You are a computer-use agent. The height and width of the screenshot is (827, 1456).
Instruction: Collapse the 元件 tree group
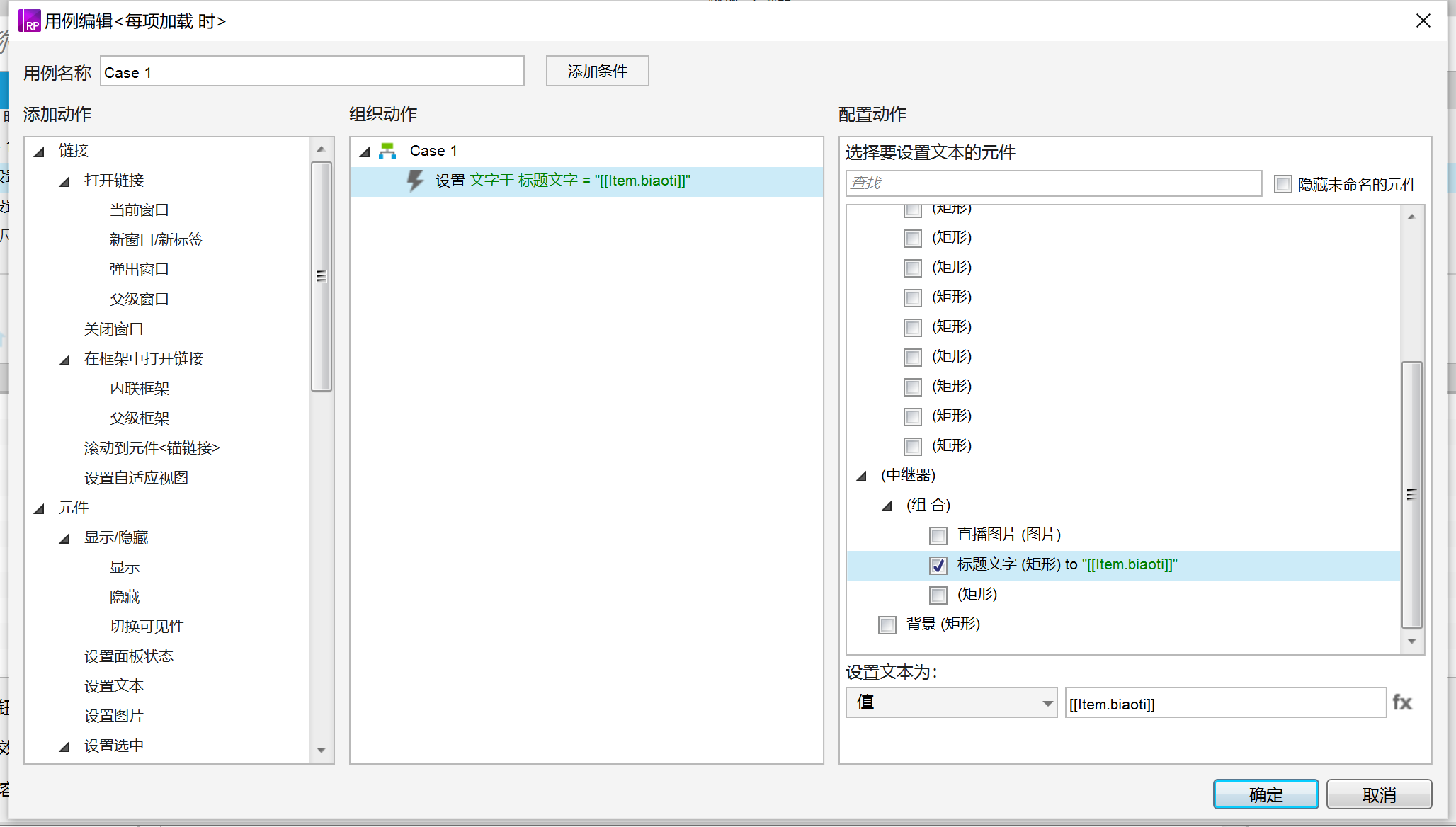click(40, 508)
